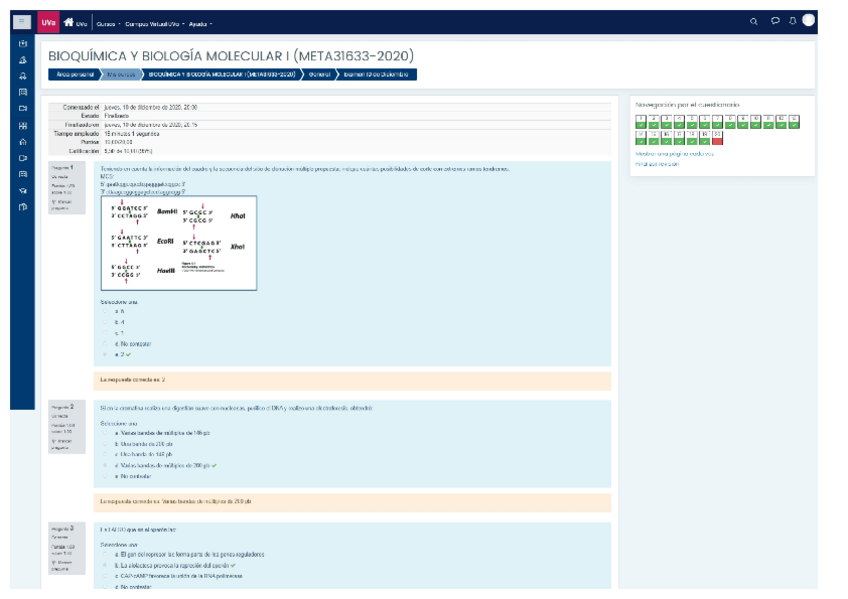The image size is (848, 599).
Task: Choose radio option 'a. Varias bandas de múltiplos de 146 pb'
Action: [104, 432]
